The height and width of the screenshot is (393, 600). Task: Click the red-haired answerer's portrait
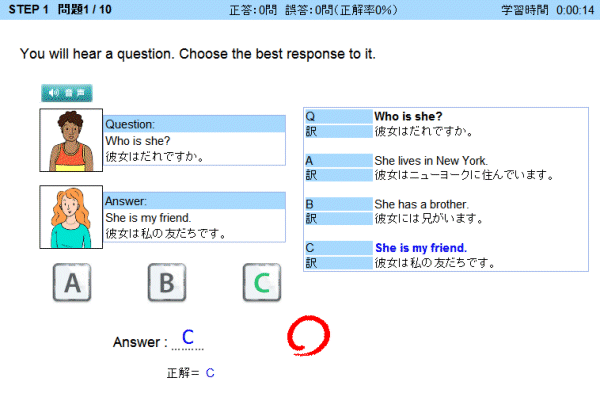(x=71, y=217)
